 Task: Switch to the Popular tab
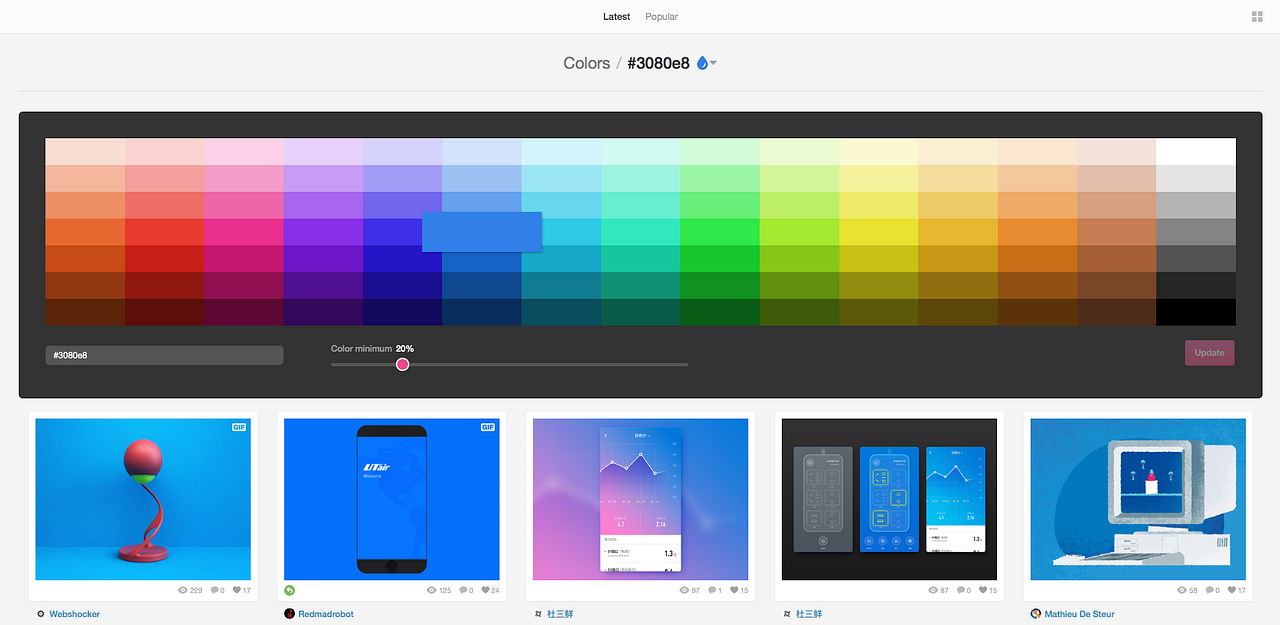(661, 16)
